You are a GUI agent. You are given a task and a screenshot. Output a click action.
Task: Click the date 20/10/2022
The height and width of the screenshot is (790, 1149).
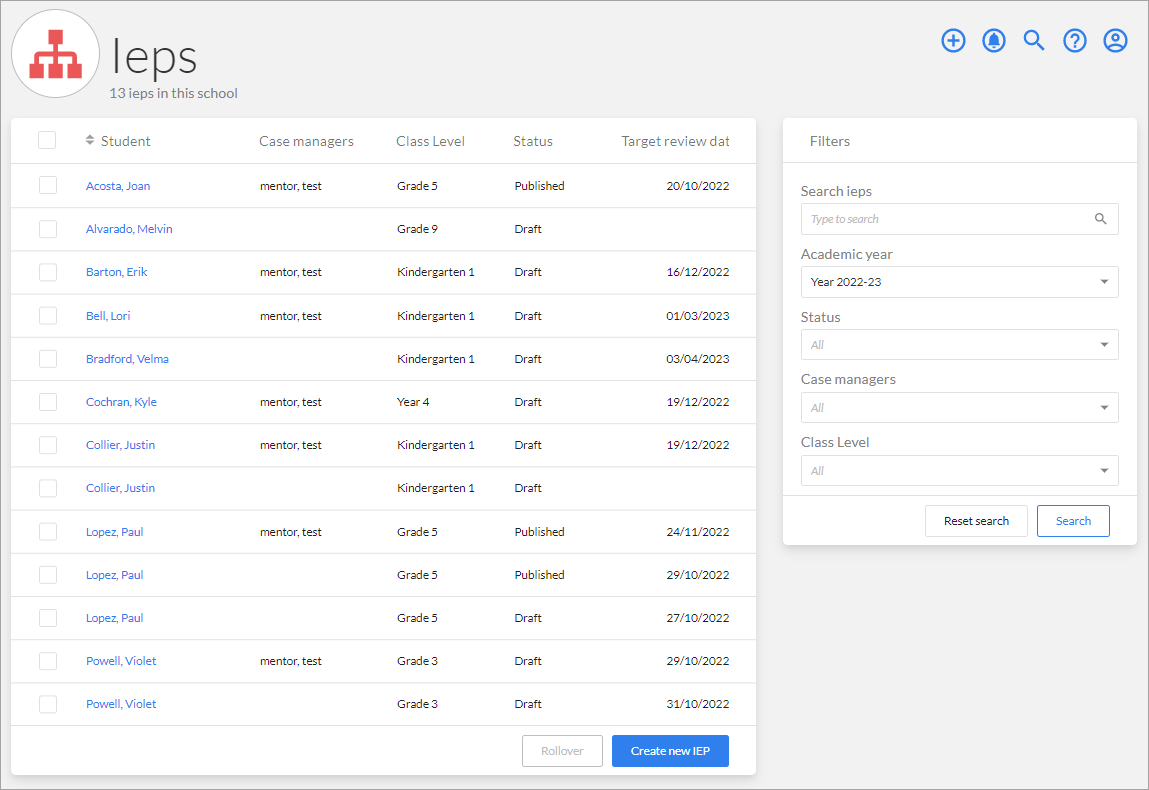tap(698, 186)
